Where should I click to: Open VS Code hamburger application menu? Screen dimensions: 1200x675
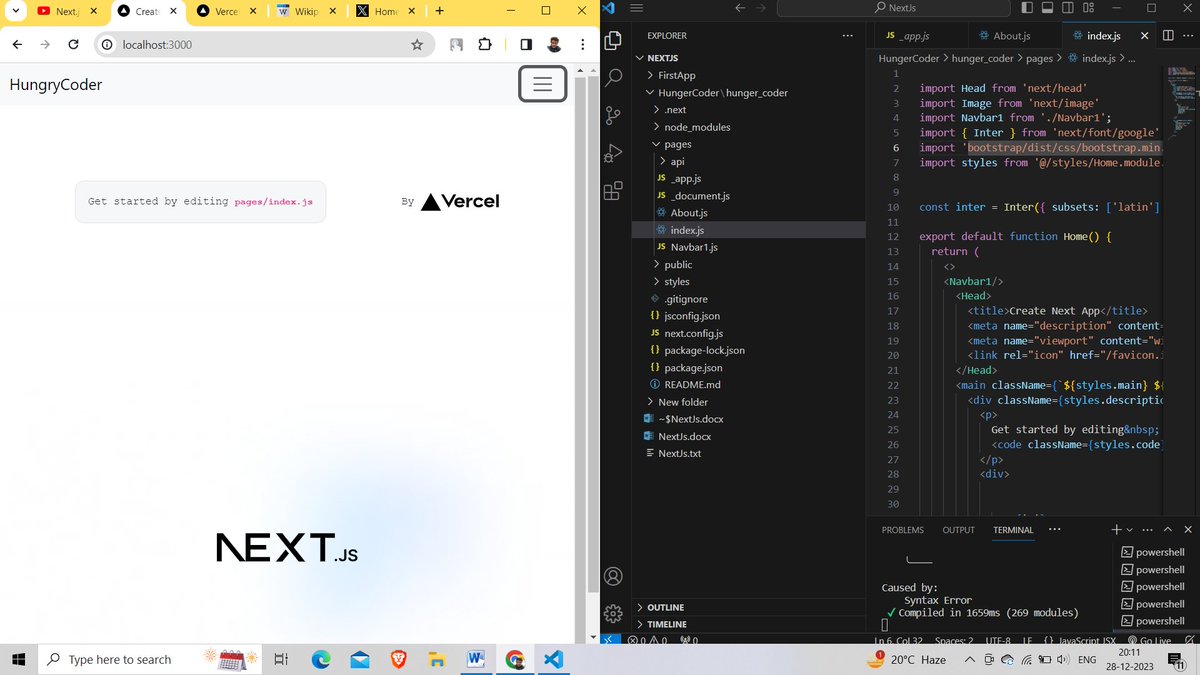[x=636, y=8]
